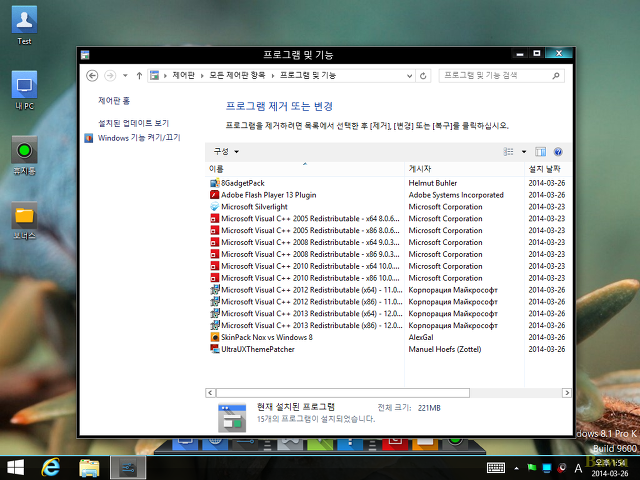Click publisher Helmut Buhler
640x480 pixels.
point(433,183)
